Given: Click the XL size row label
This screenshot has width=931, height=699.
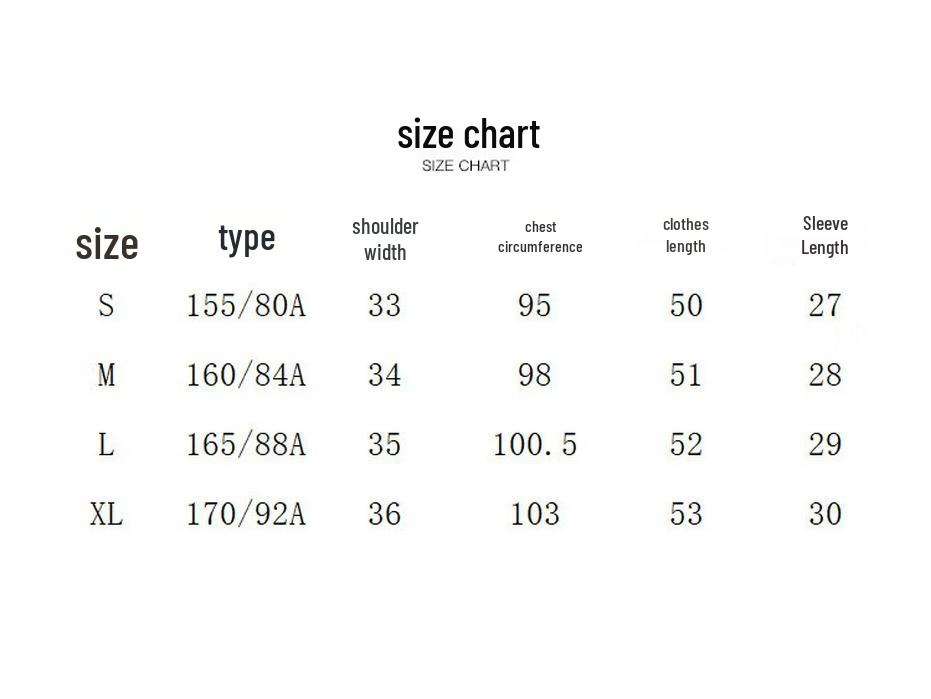Looking at the screenshot, I should (x=106, y=514).
